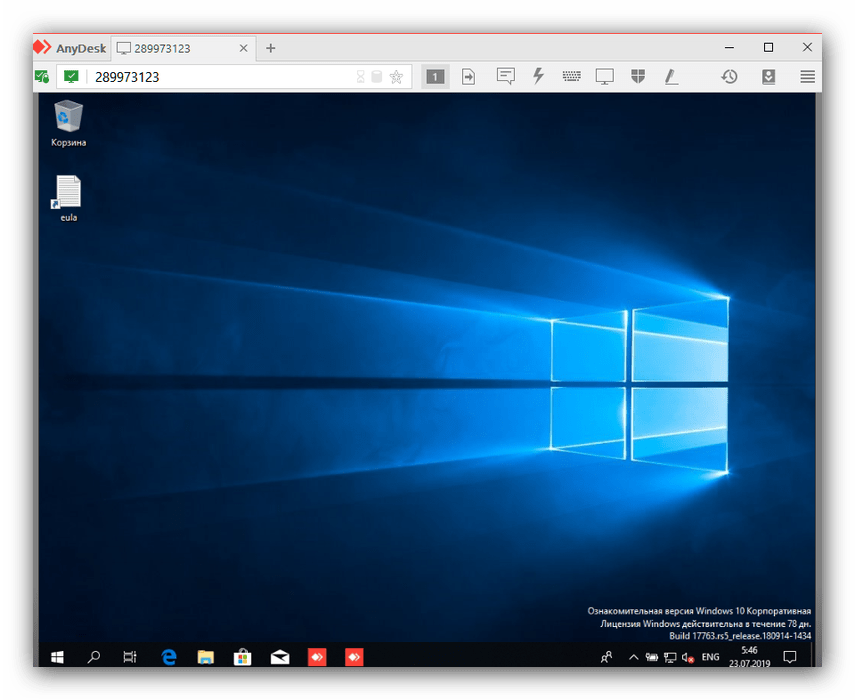Click the permissions shield icon
The width and height of the screenshot is (855, 700).
637,76
